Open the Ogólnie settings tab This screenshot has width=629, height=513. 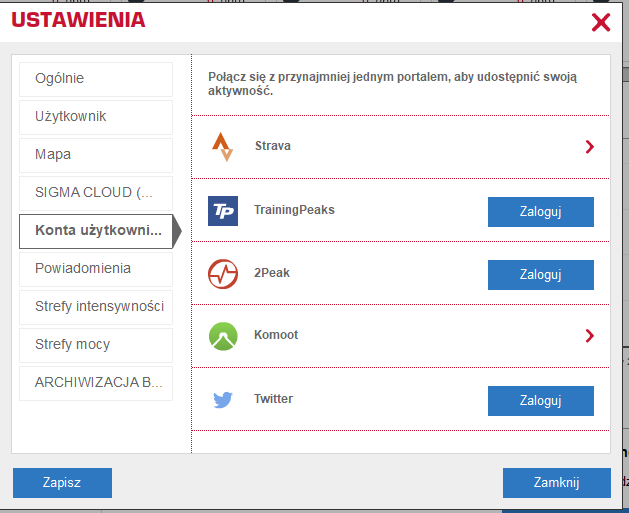coord(96,79)
